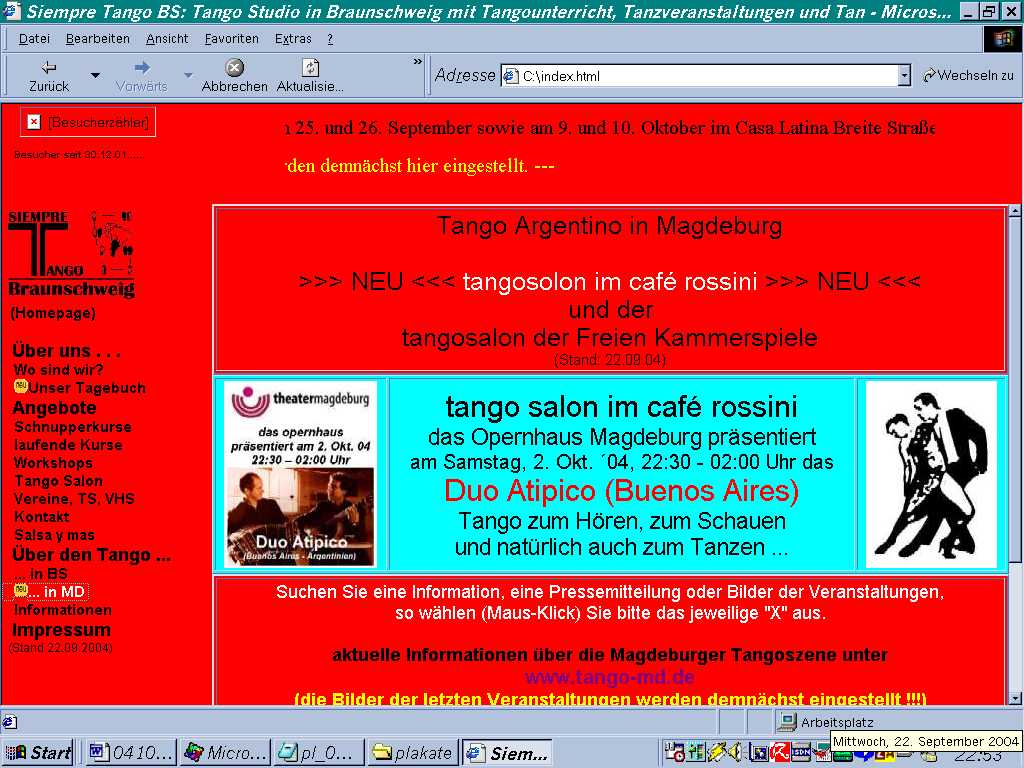
Task: Open the Vorwärts history dropdown arrow
Action: (189, 76)
